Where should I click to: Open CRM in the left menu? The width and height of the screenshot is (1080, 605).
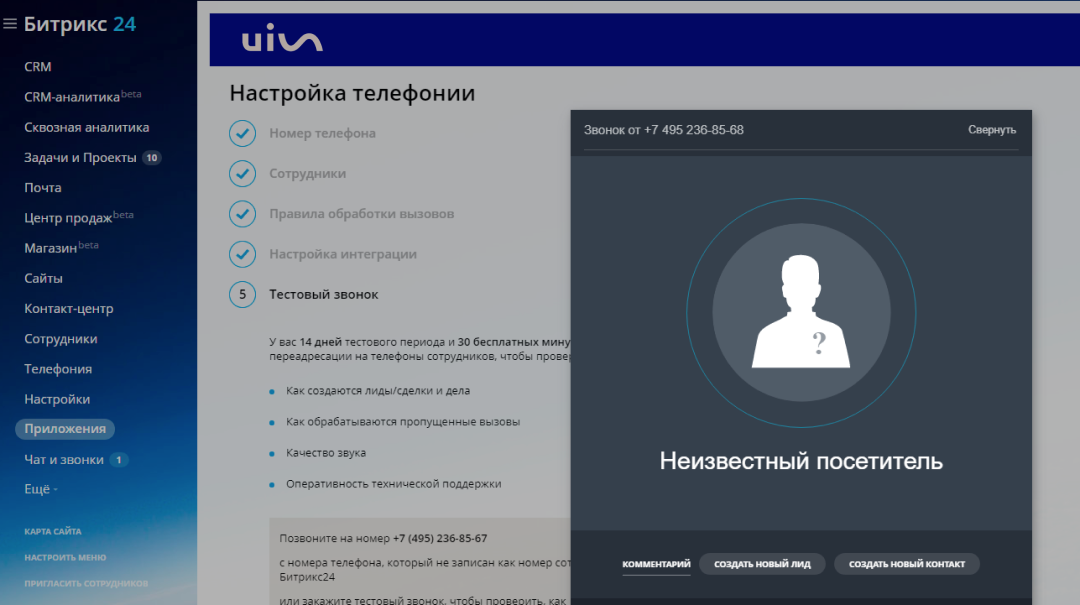[x=38, y=67]
